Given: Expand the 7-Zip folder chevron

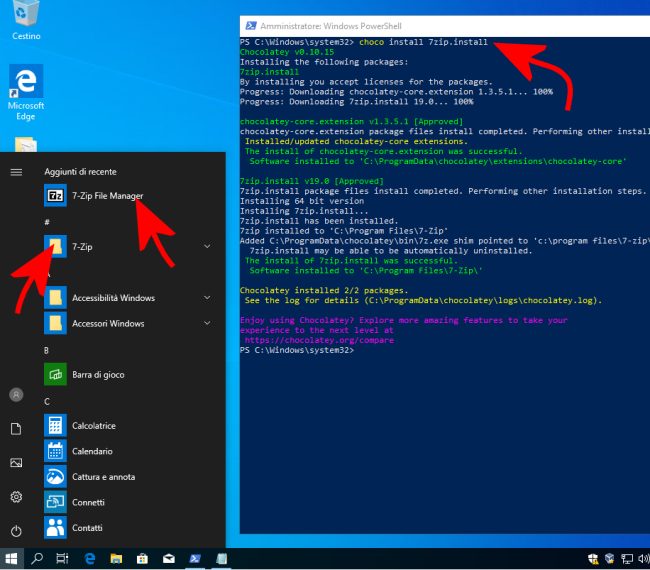Looking at the screenshot, I should 207,247.
